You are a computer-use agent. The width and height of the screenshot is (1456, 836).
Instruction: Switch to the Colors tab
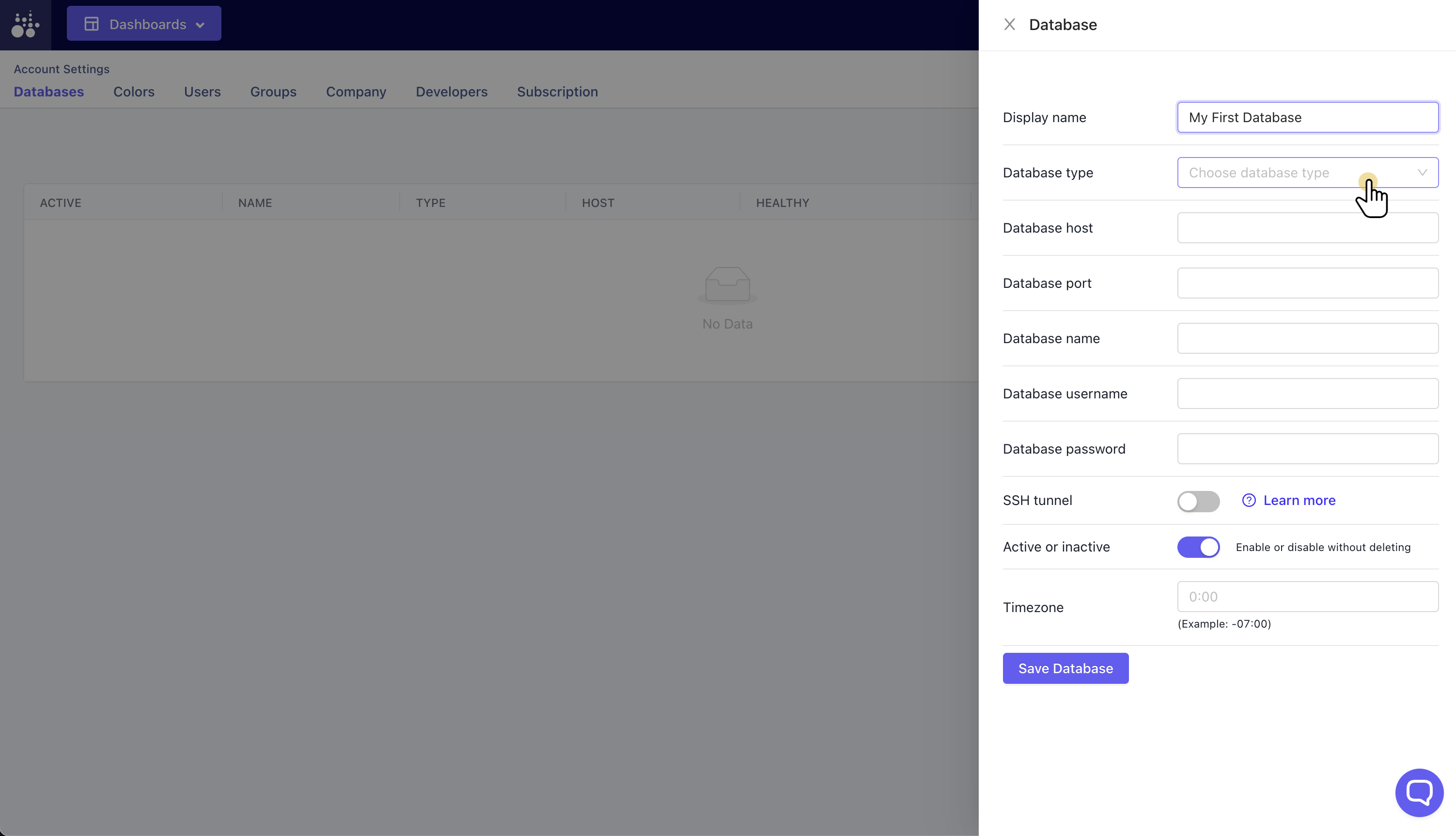coord(134,92)
